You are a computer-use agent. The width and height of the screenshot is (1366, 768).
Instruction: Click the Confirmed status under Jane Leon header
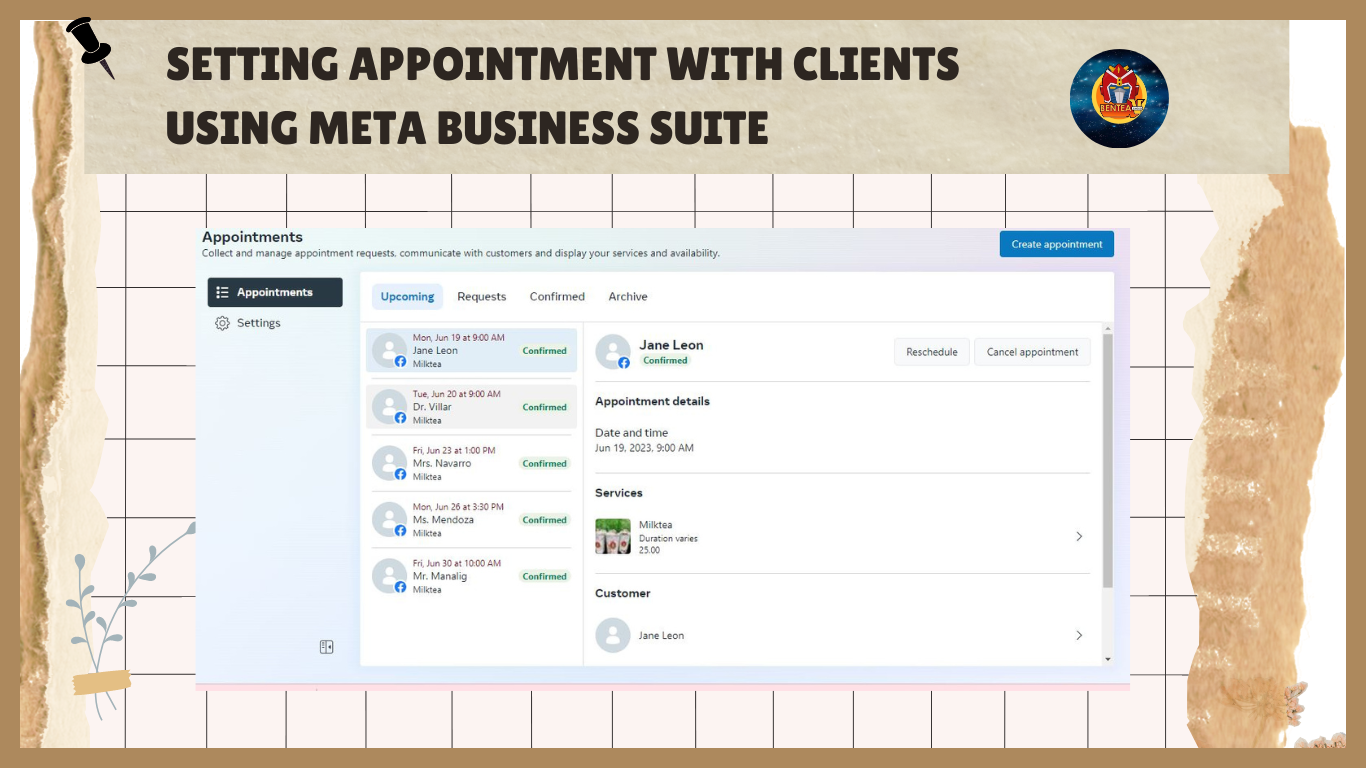(x=665, y=360)
